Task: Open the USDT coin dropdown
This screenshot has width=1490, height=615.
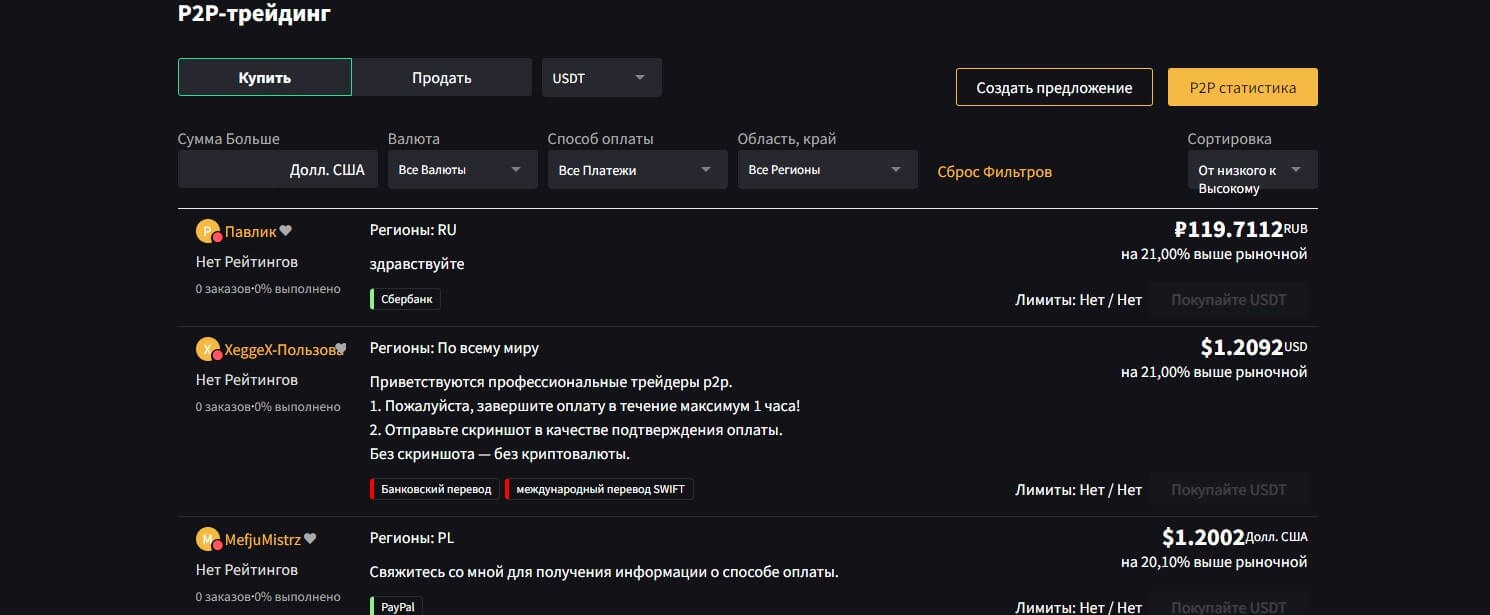Action: [601, 78]
